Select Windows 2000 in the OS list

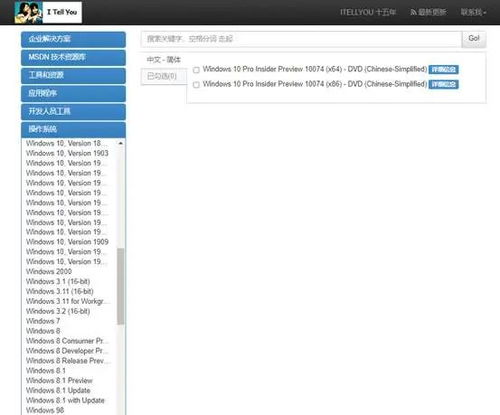click(49, 272)
